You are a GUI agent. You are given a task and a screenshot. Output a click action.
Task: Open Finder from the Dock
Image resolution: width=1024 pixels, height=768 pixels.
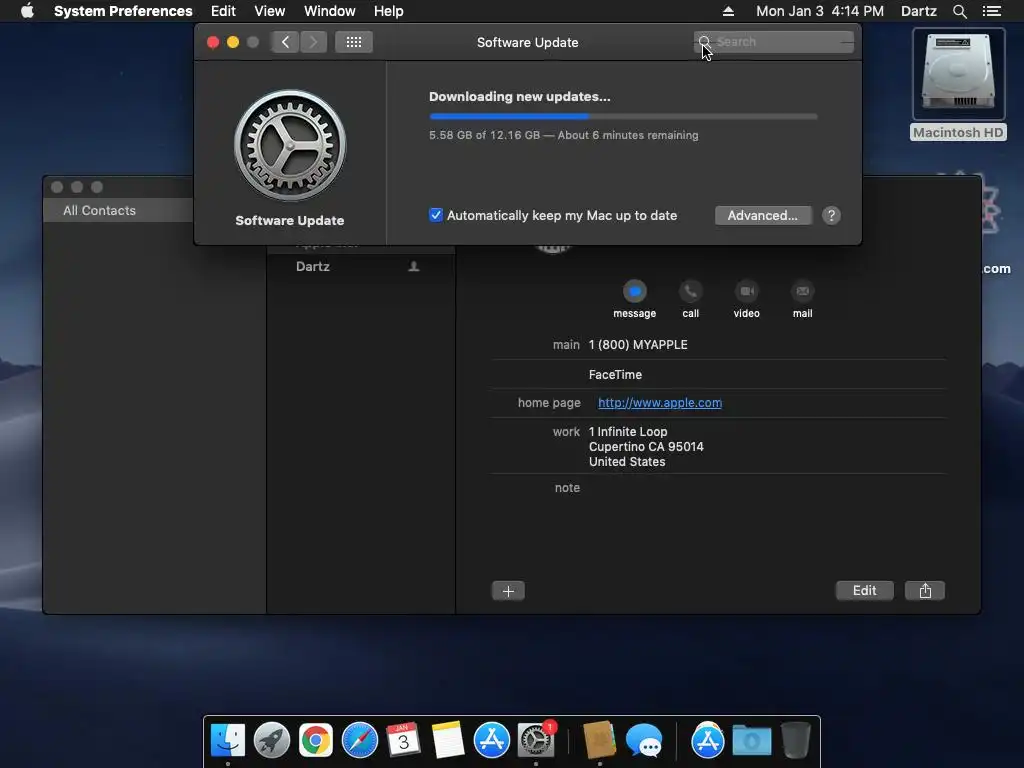point(227,741)
